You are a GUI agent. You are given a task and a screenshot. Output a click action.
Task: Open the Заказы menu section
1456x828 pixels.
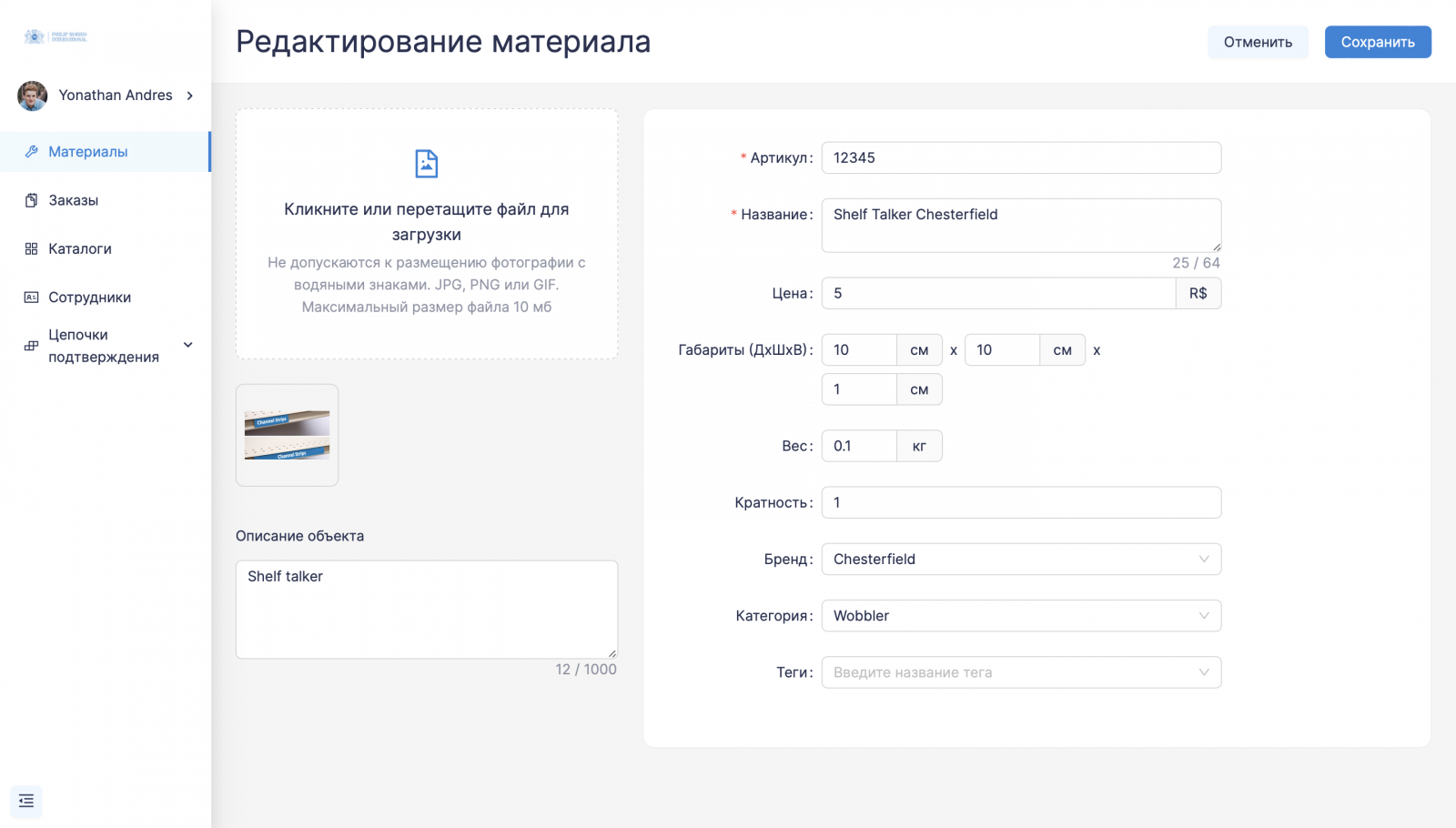(74, 200)
